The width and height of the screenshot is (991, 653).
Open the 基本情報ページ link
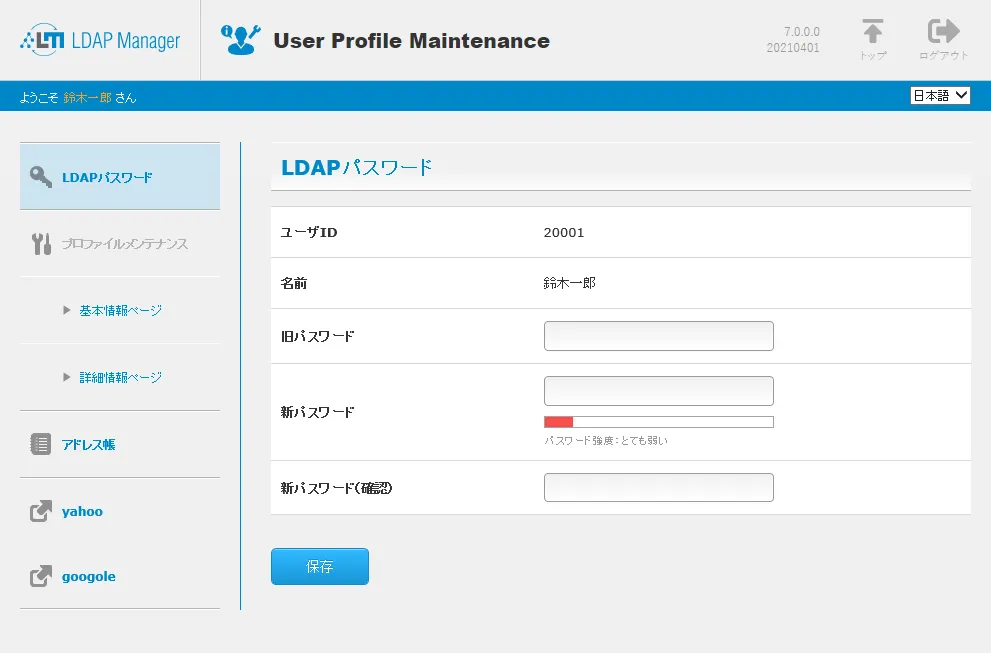pos(121,310)
